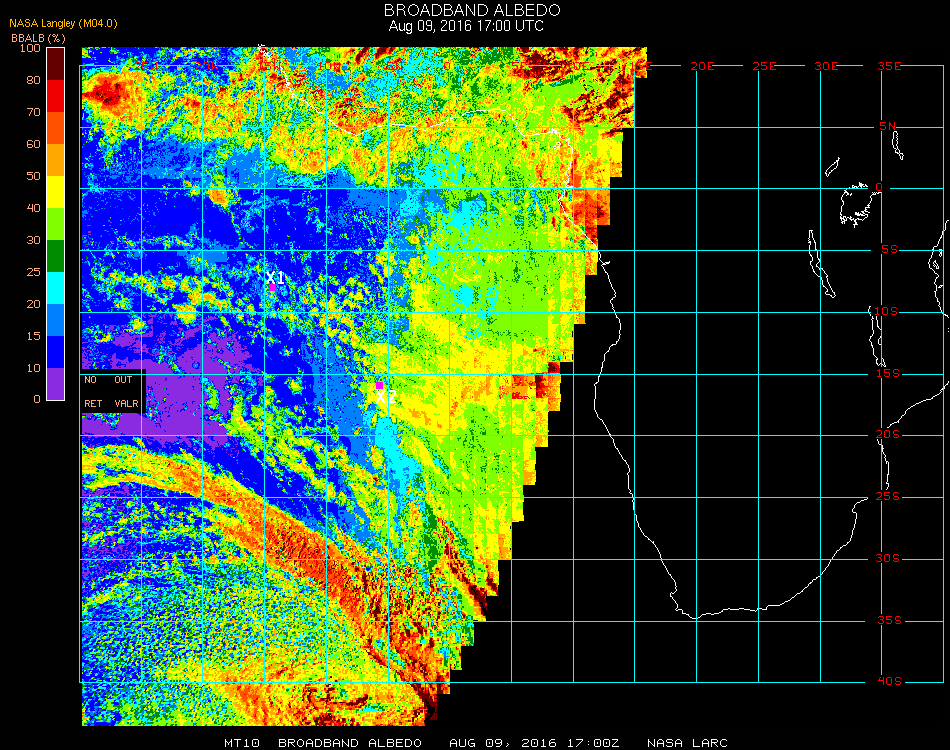Click the dark red 80-100 colorbar segment
Screen dimensions: 950x750
[56, 64]
